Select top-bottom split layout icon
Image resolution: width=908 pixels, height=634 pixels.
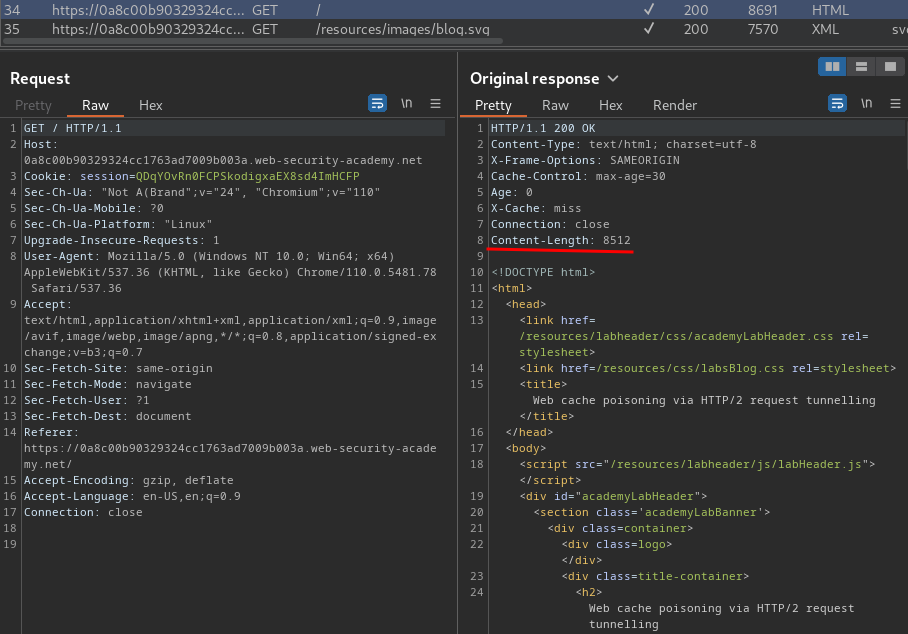tap(861, 67)
